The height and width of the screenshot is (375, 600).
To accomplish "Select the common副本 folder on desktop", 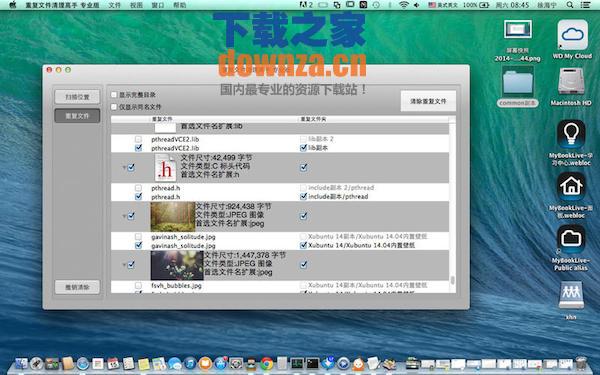I will [517, 81].
